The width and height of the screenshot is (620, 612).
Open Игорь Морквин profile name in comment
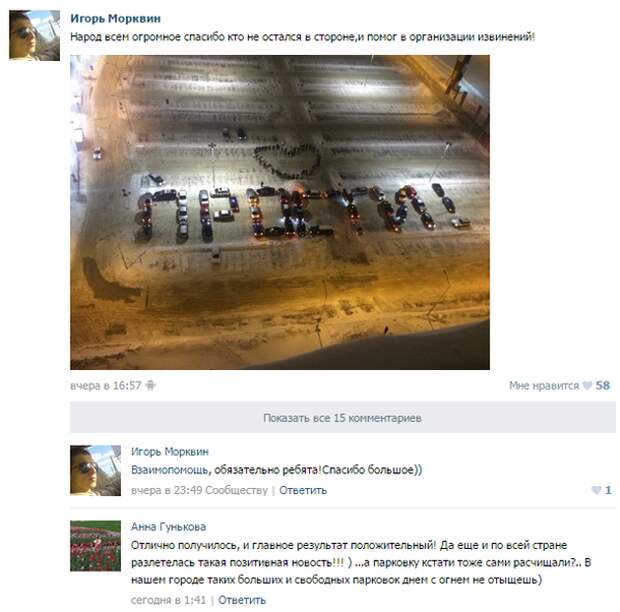pyautogui.click(x=170, y=451)
